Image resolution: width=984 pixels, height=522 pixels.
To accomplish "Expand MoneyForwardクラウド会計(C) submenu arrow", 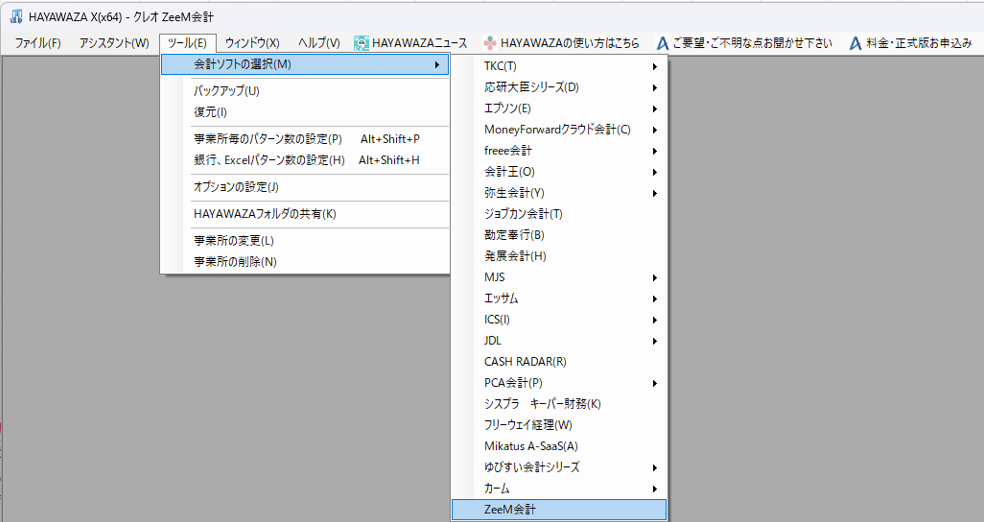I will tap(655, 130).
